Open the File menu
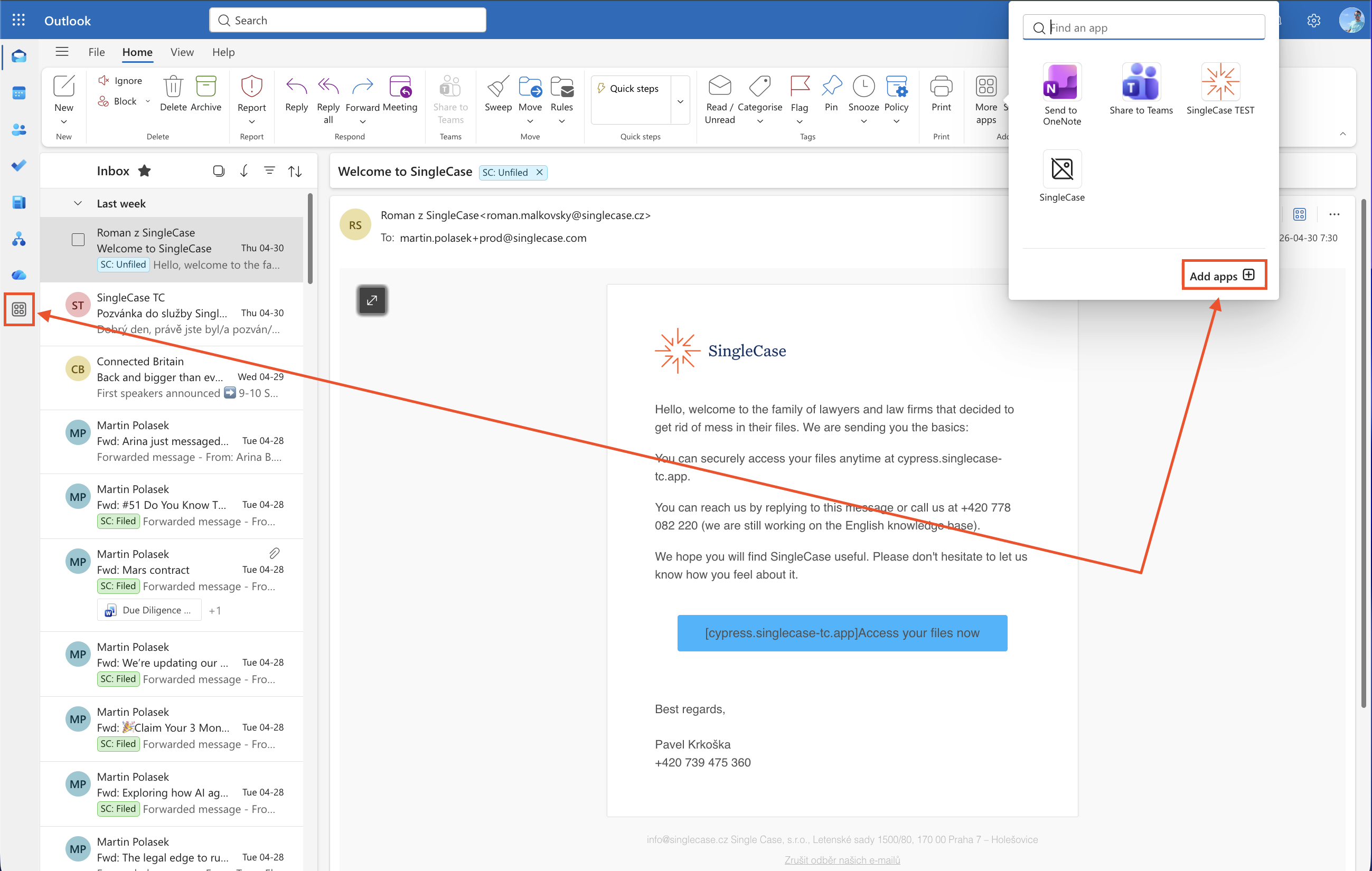Image resolution: width=1372 pixels, height=871 pixels. (x=96, y=52)
